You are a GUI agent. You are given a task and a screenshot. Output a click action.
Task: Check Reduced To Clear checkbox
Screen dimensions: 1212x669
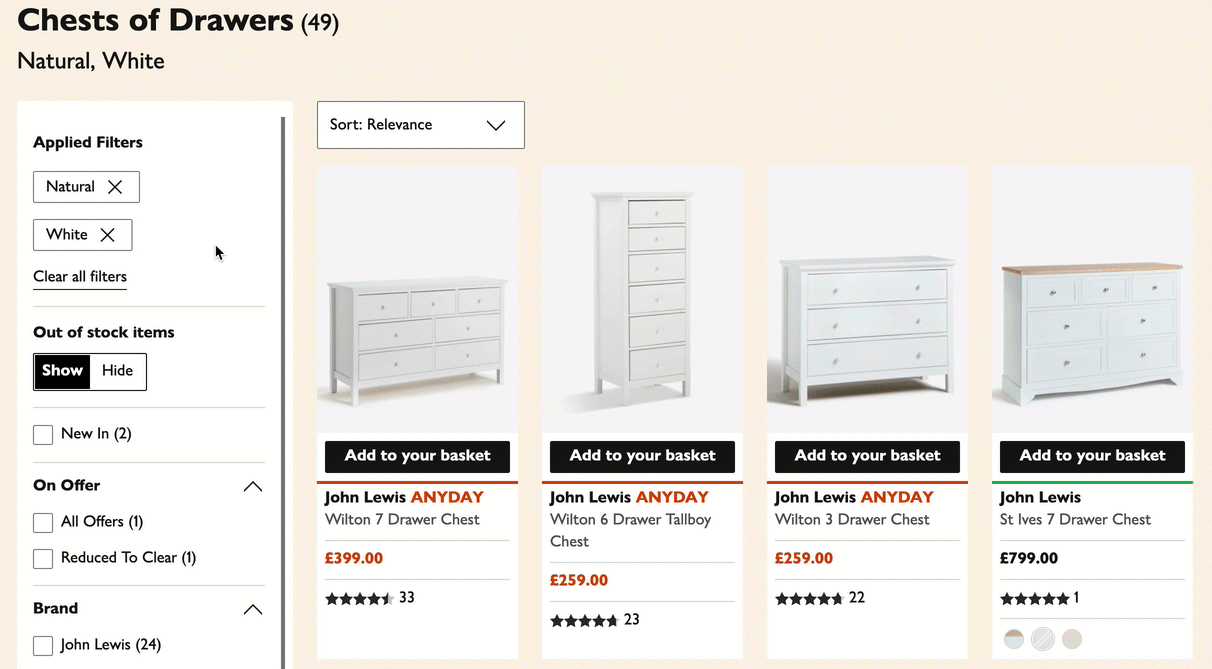(43, 558)
